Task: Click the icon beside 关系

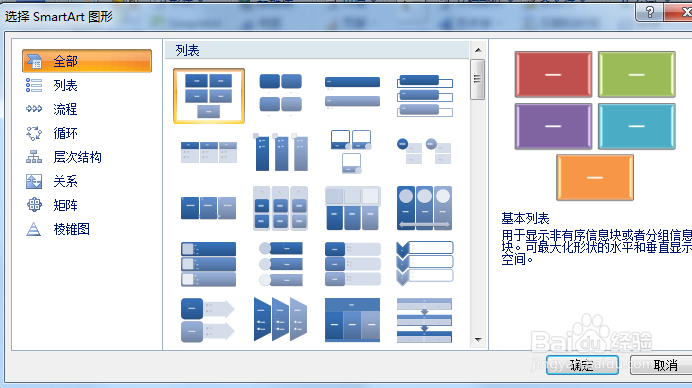Action: click(34, 181)
